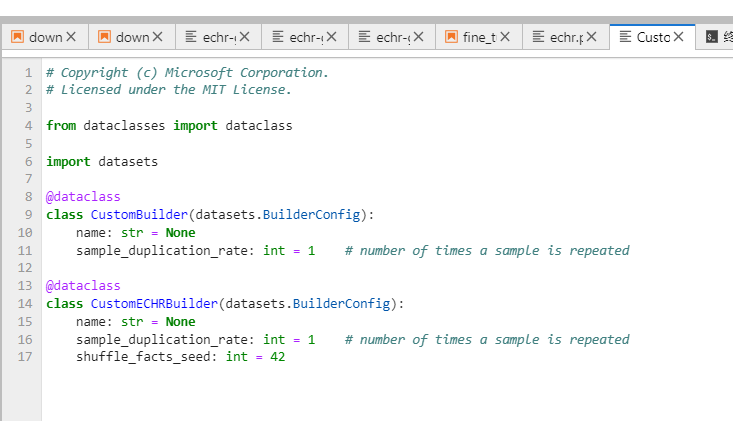
Task: Click the 'class CustomBuilder' definition line
Action: tap(210, 215)
